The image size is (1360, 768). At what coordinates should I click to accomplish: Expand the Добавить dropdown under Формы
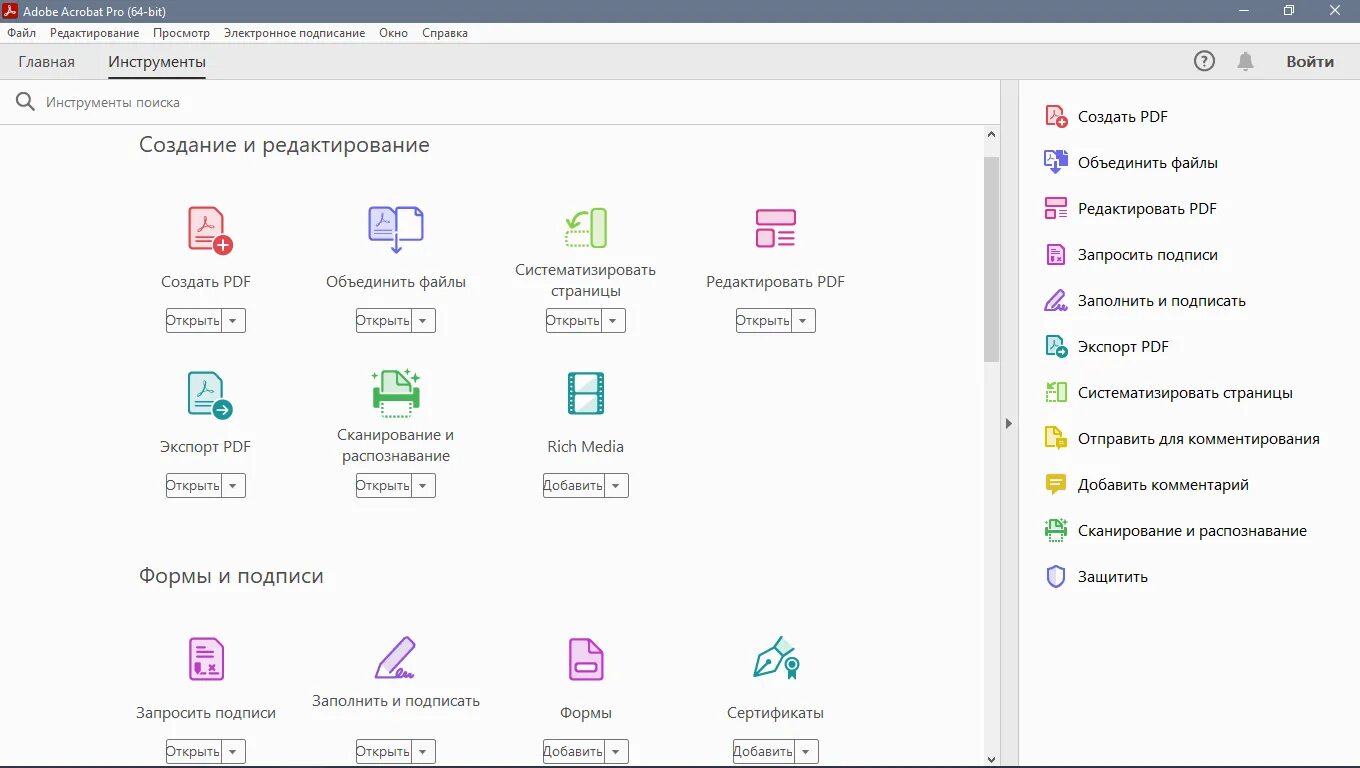(617, 751)
